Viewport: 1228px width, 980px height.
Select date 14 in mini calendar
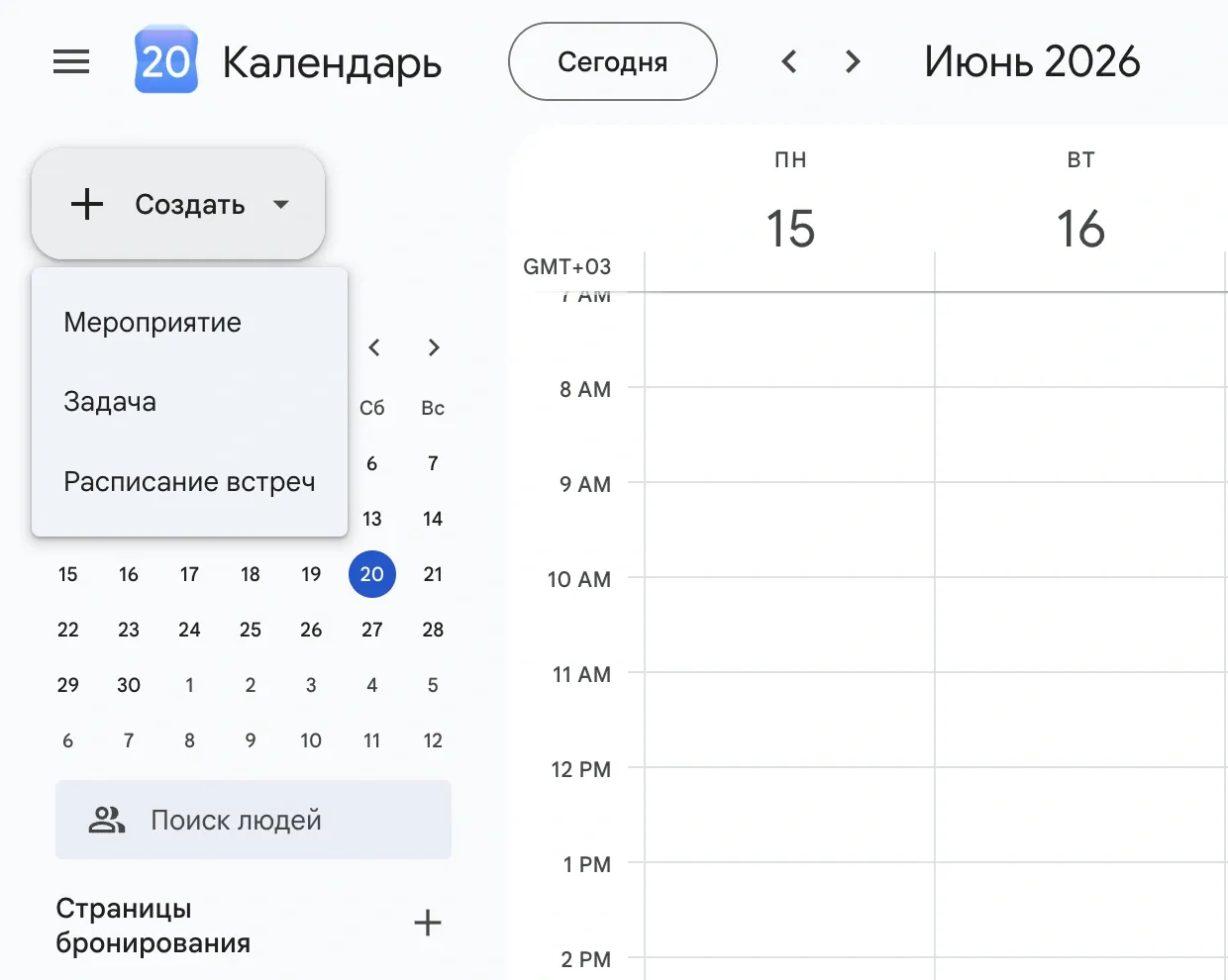pos(433,519)
